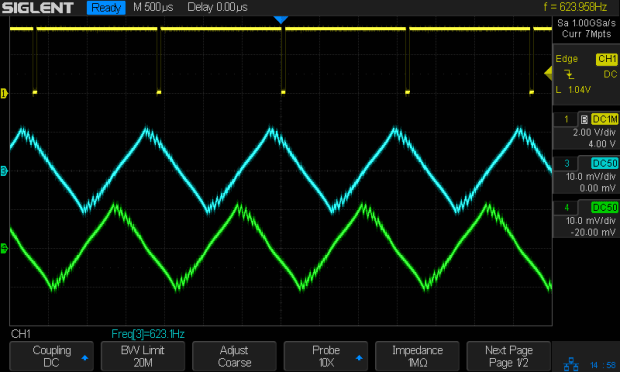Select the channel 3 number tab
Image resolution: width=620 pixels, height=372 pixels.
pos(566,163)
